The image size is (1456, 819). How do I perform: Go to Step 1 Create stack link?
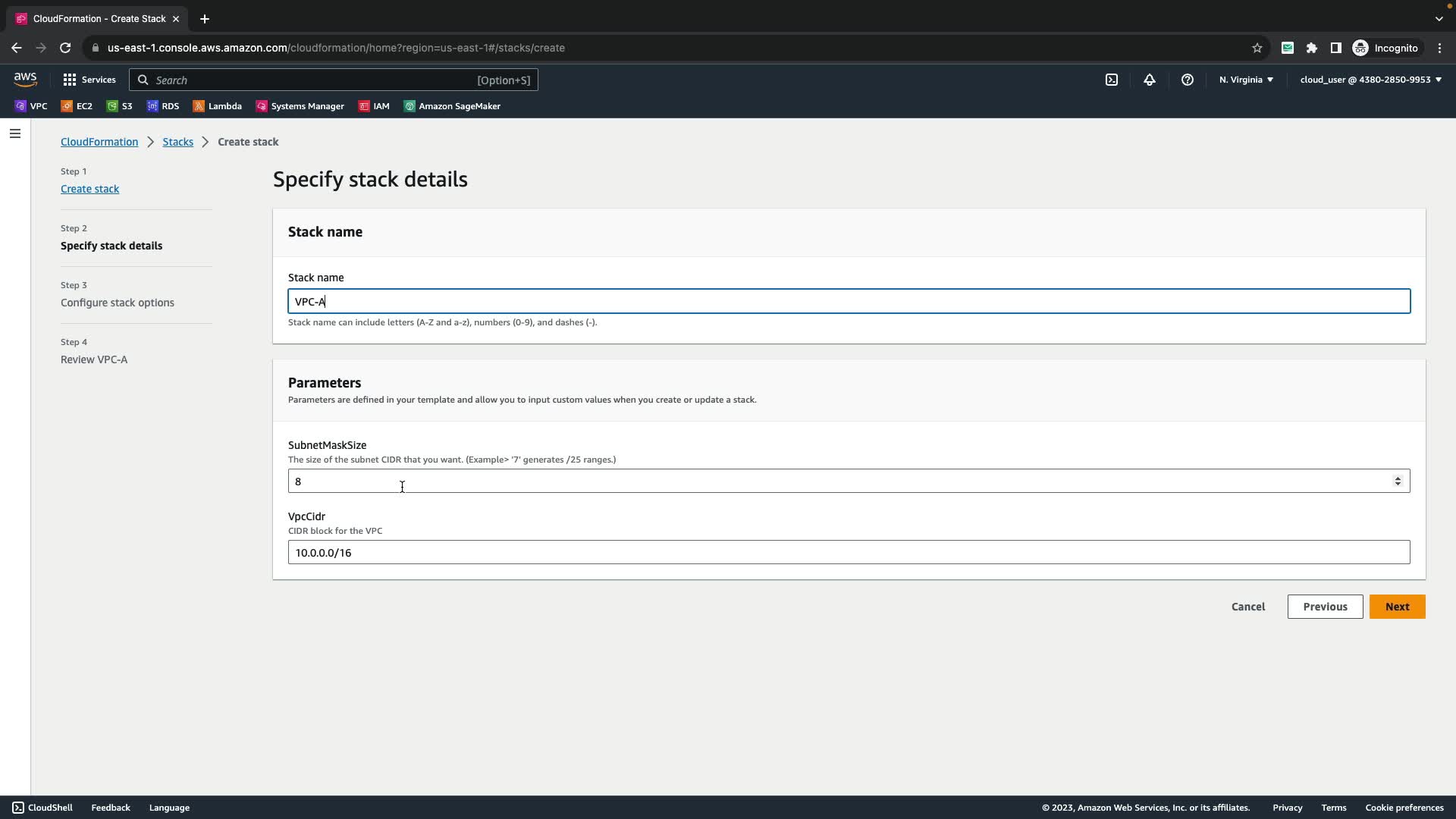89,189
